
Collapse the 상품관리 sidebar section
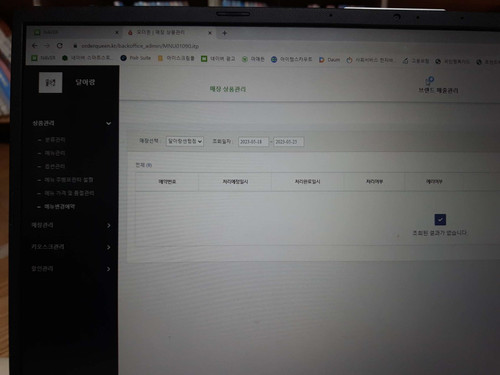pos(71,123)
